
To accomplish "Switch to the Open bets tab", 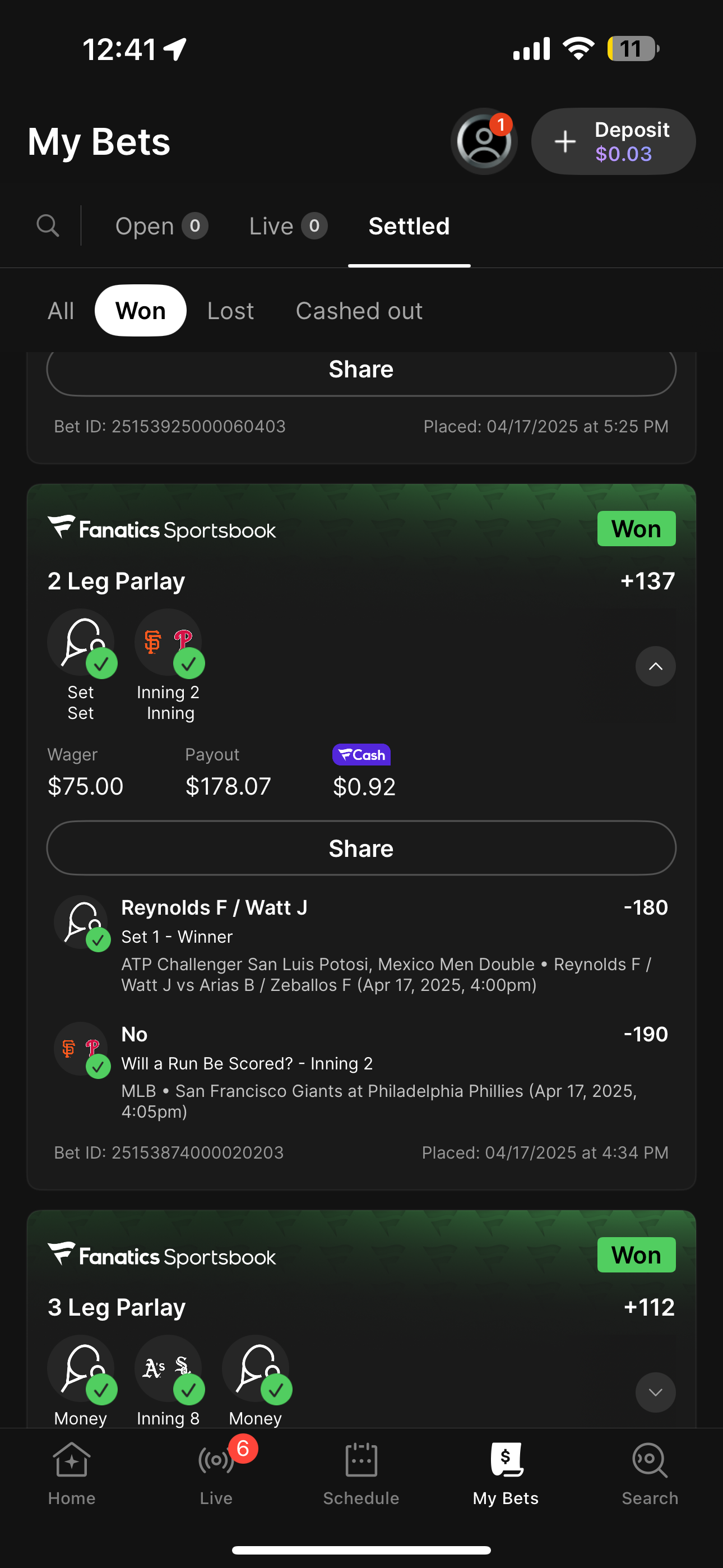I will tap(161, 226).
